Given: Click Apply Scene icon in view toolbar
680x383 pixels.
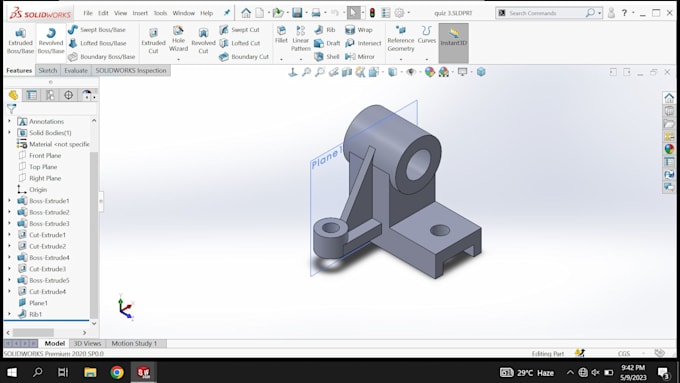Looking at the screenshot, I should 443,72.
